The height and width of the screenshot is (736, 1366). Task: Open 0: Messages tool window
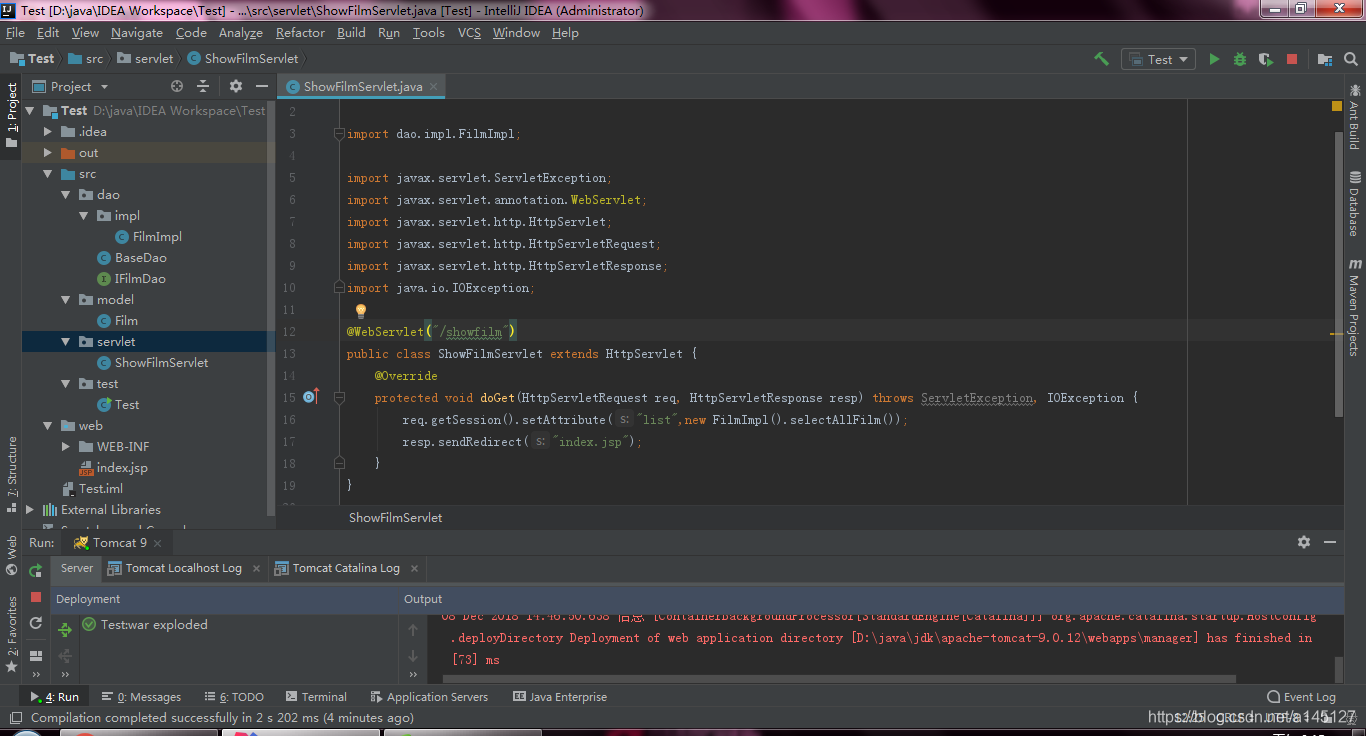(x=140, y=697)
